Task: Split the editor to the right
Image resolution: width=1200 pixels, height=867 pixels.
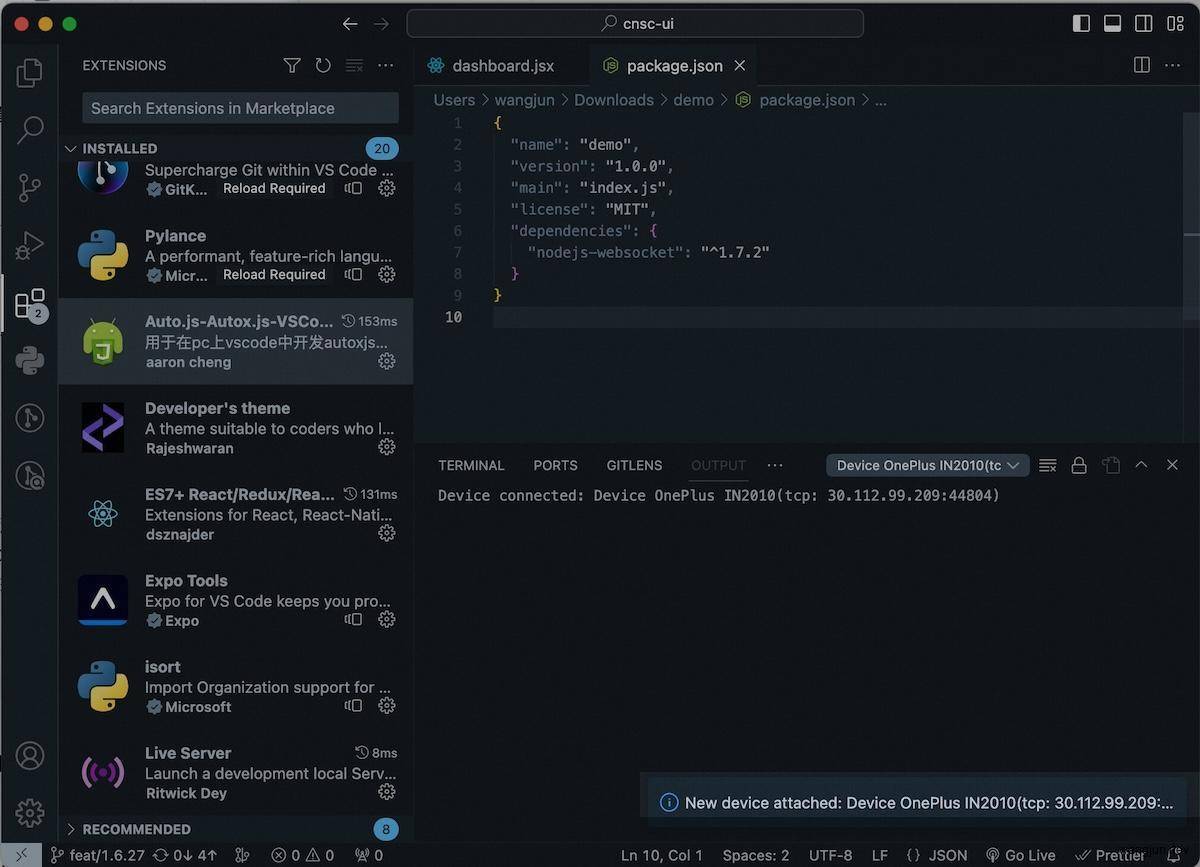Action: pyautogui.click(x=1142, y=65)
